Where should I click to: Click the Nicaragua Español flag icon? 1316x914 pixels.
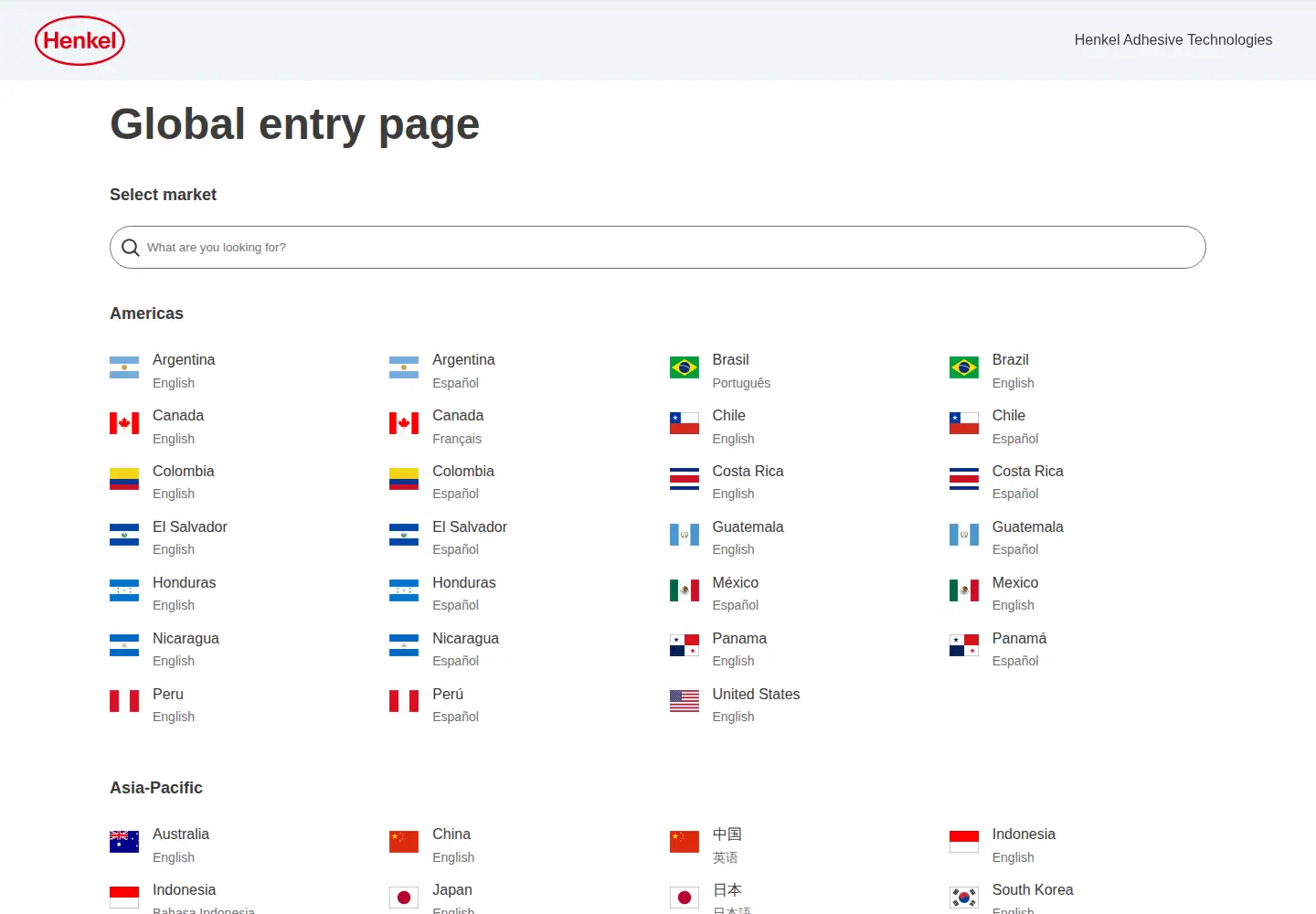404,646
